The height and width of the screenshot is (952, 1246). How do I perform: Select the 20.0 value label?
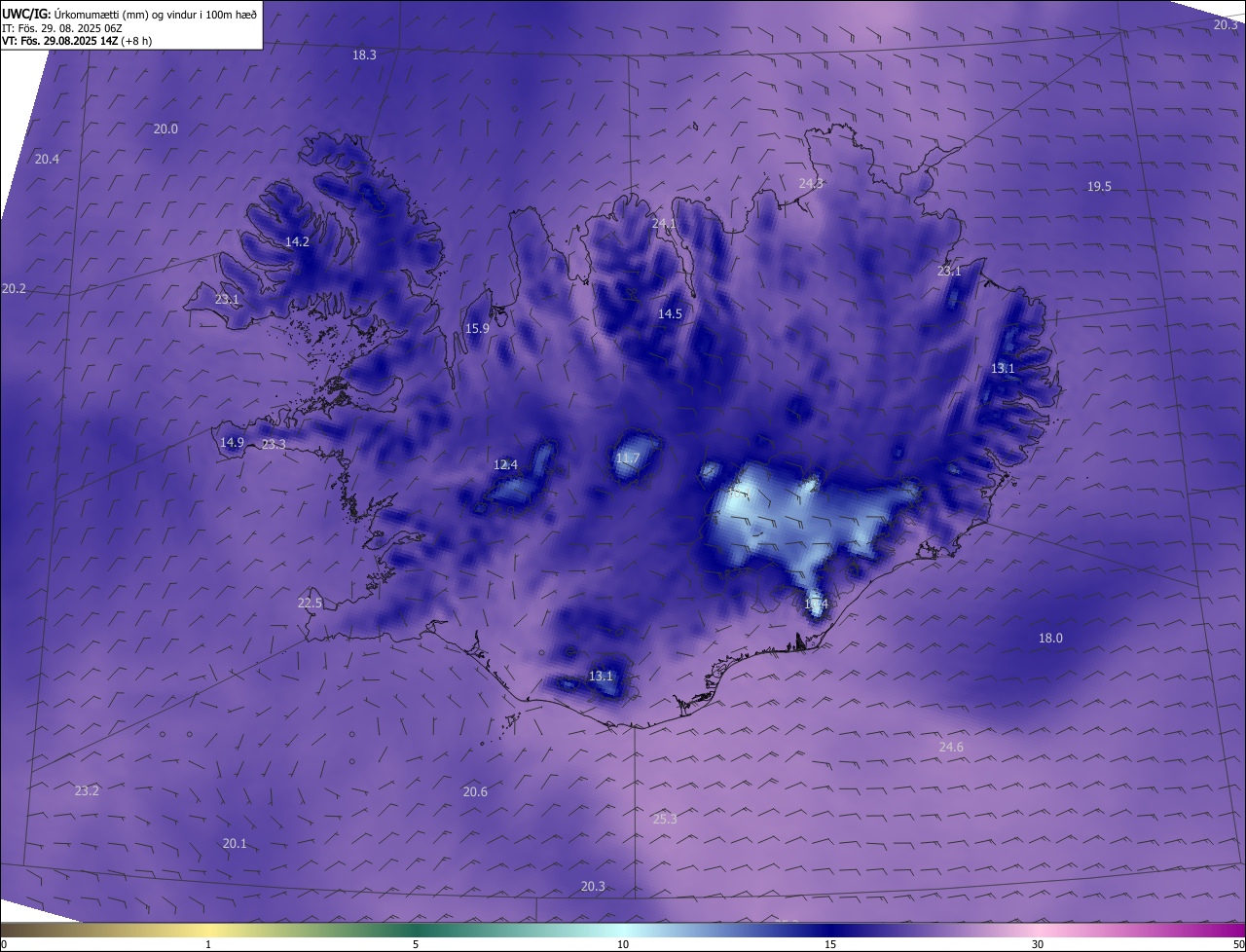point(165,129)
